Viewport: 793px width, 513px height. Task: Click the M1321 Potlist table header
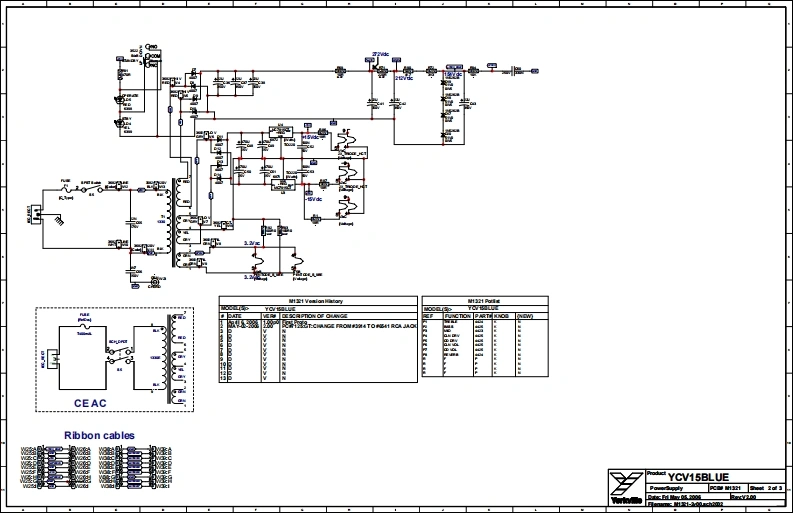[485, 300]
